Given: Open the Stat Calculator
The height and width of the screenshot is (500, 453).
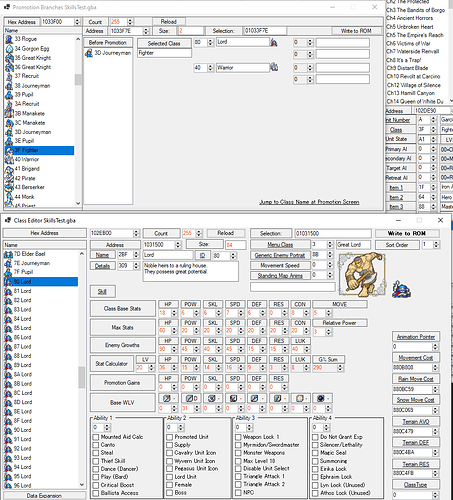Looking at the screenshot, I should click(x=112, y=363).
